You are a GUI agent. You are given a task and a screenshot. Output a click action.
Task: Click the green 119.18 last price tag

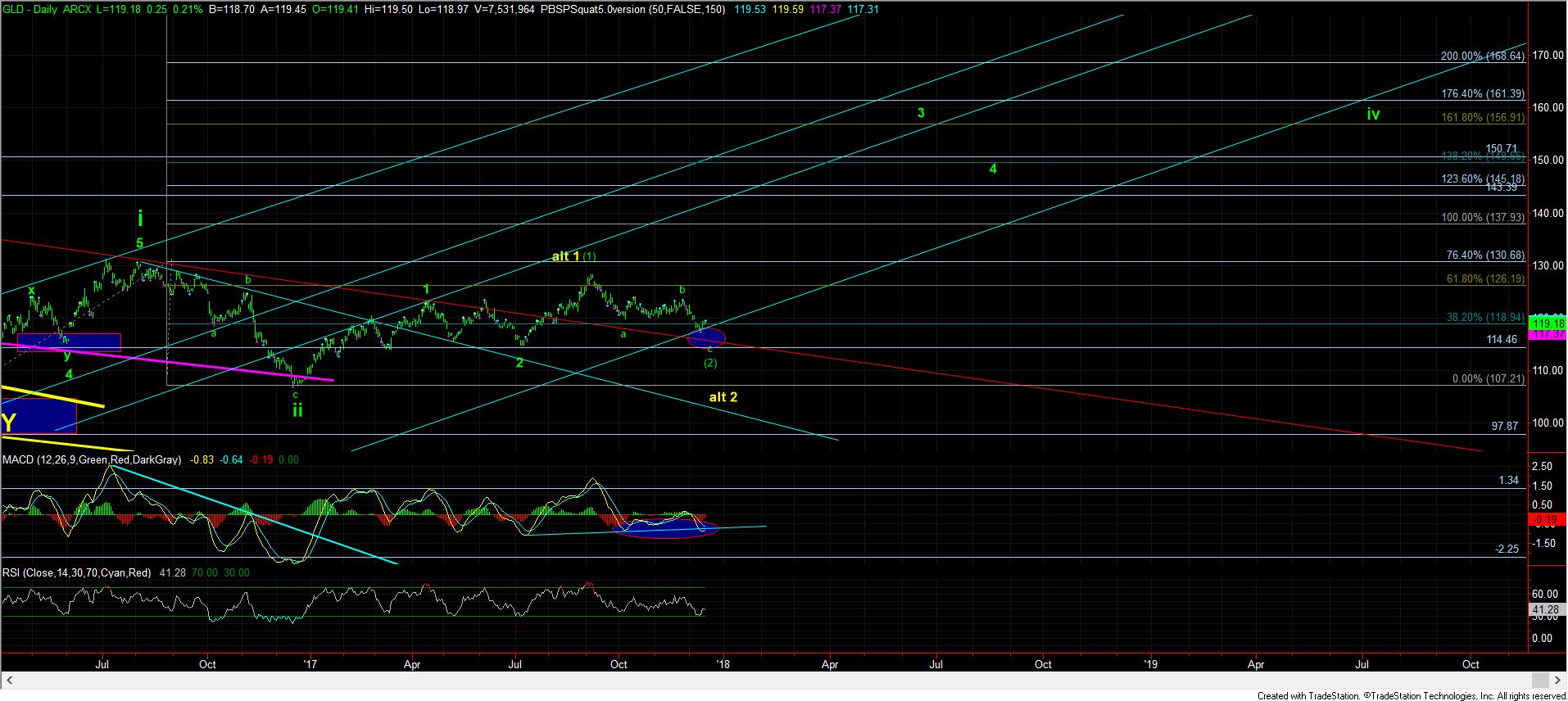coord(1548,323)
